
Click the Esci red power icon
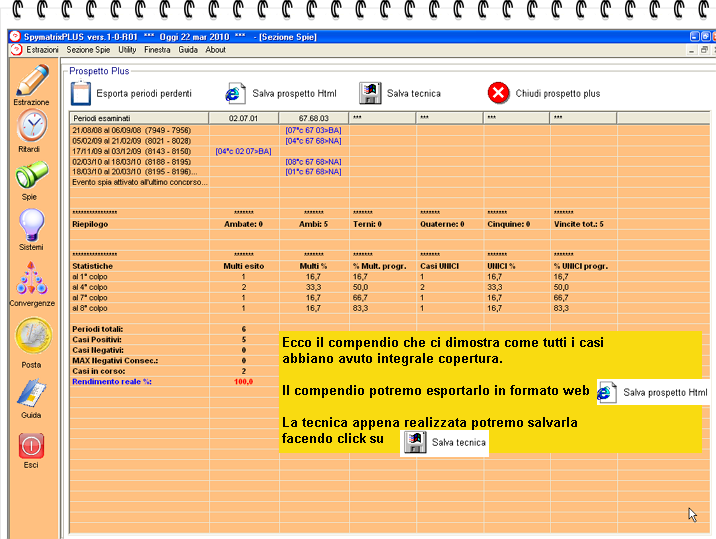[x=31, y=446]
